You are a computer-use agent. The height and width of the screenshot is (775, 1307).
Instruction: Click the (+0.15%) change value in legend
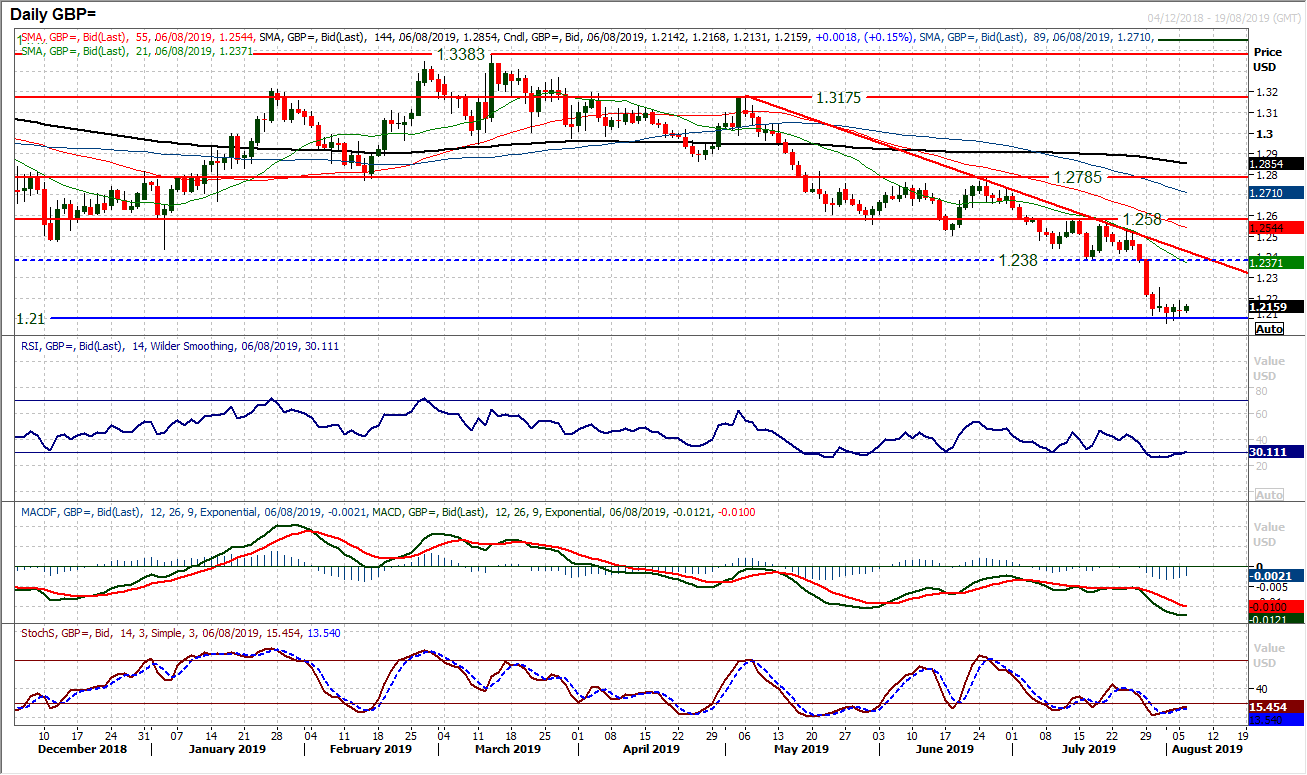[x=888, y=37]
